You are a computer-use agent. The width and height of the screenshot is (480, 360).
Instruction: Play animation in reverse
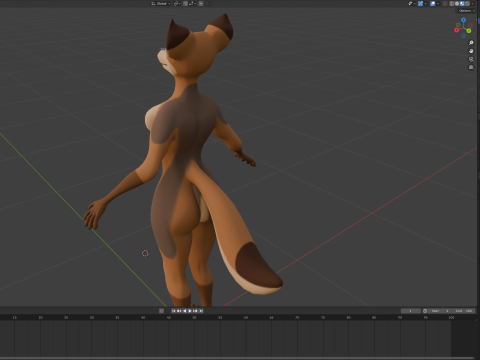click(185, 311)
